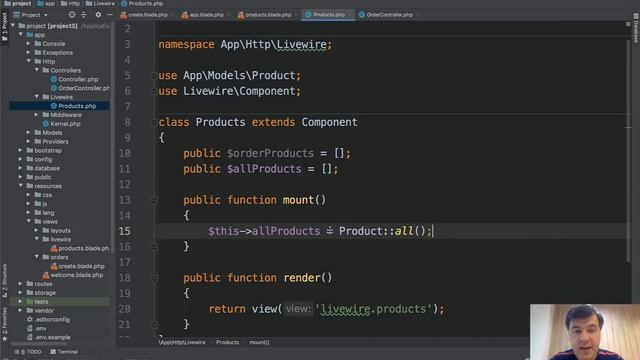Click the editor vertical scrollbar

point(628,151)
